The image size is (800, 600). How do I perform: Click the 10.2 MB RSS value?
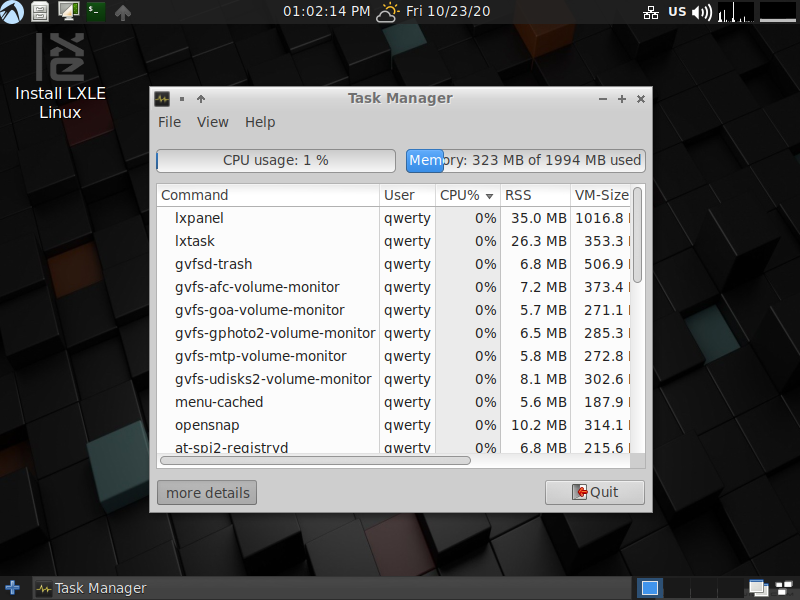(539, 425)
